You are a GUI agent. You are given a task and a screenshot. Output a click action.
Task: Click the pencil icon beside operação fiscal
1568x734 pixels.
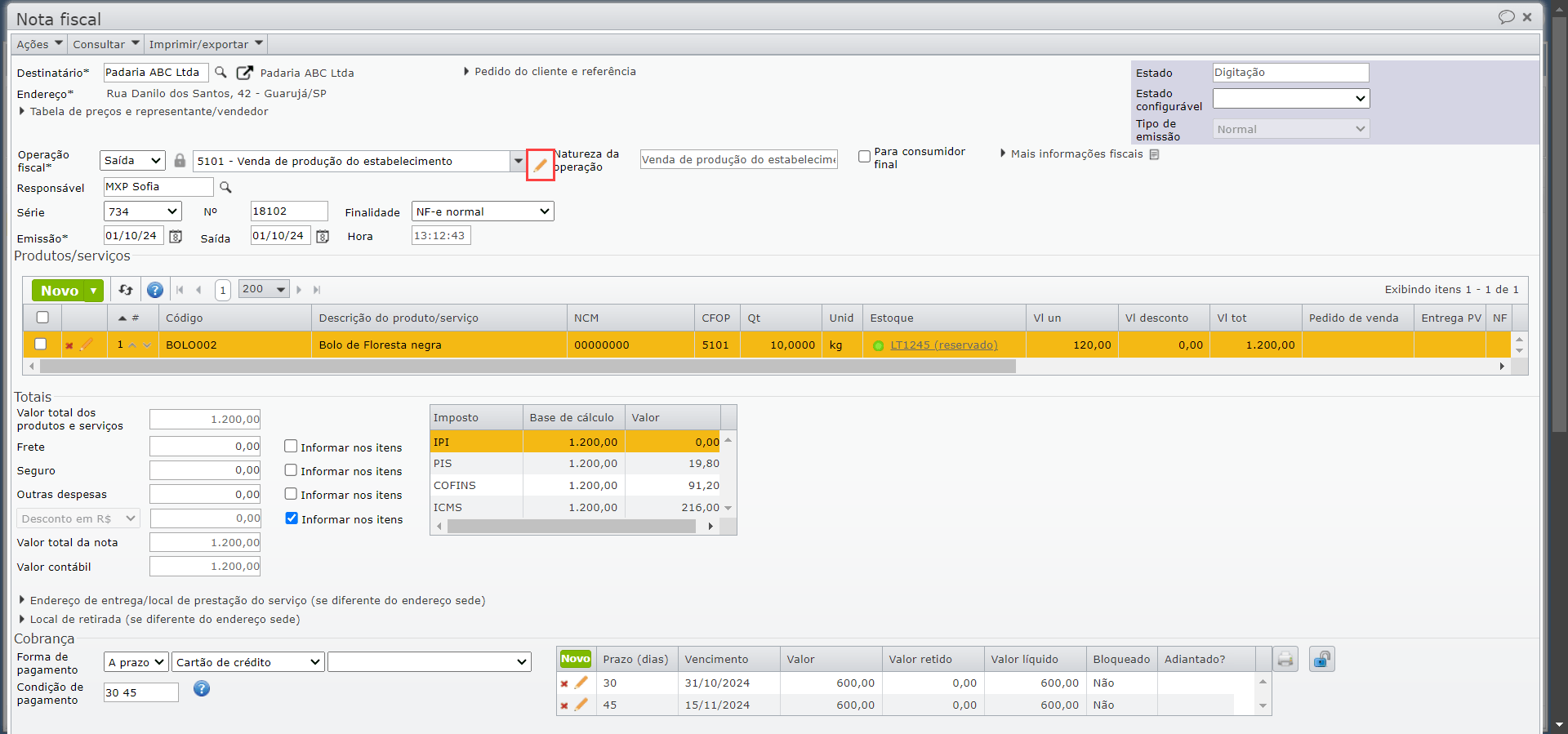540,165
